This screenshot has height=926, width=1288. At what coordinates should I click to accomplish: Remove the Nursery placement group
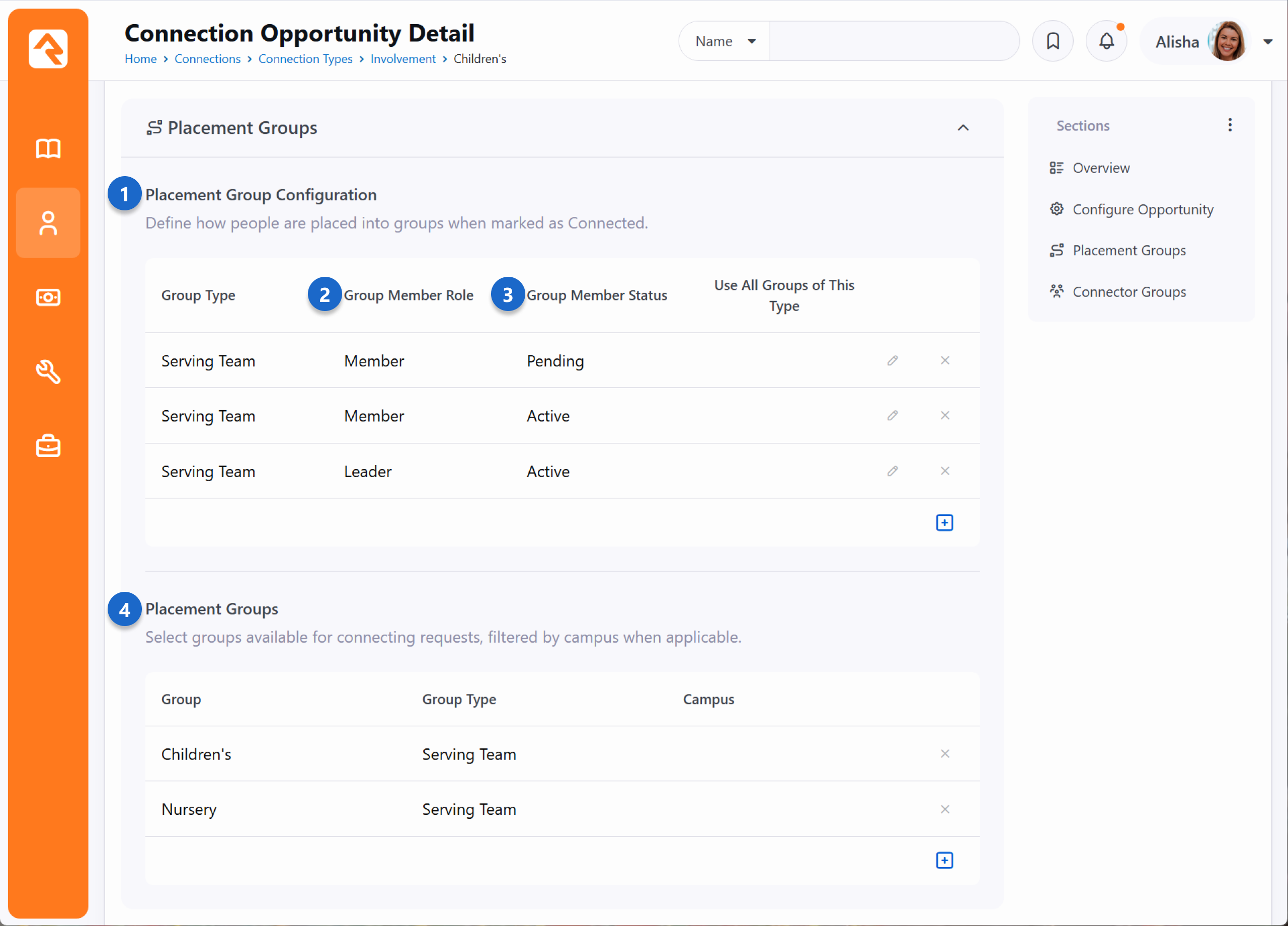[x=944, y=809]
